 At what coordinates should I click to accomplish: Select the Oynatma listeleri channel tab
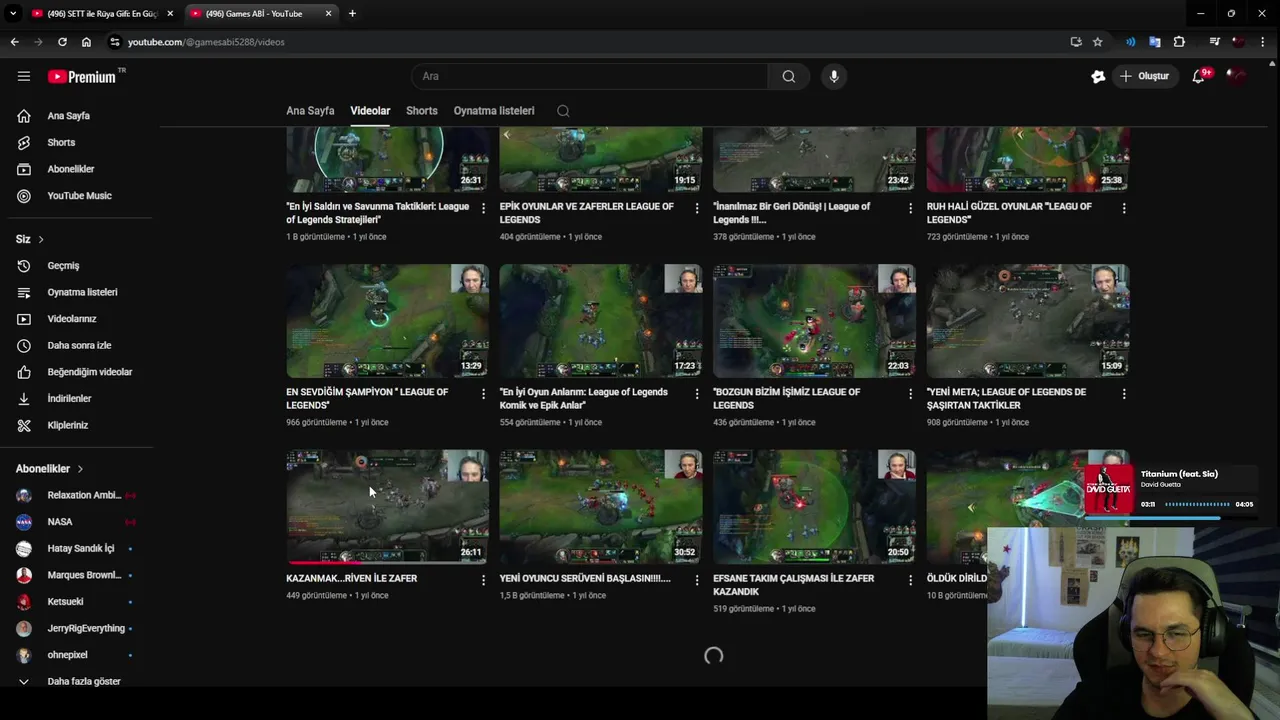click(494, 111)
